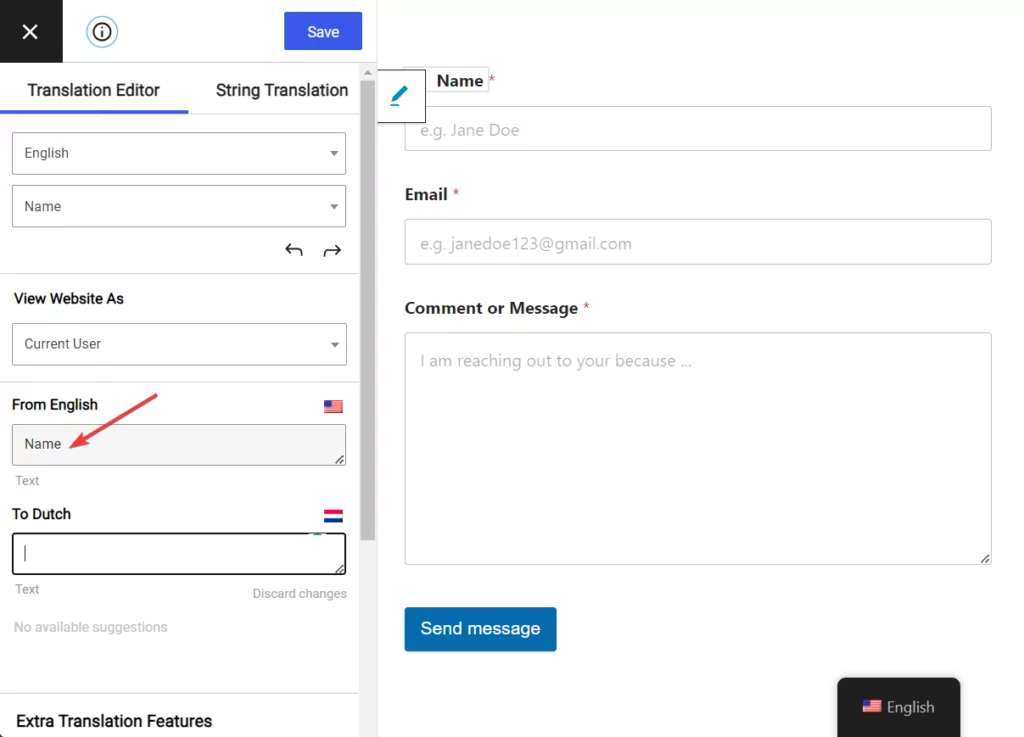Click the No available suggestions text
This screenshot has width=1024, height=737.
[91, 627]
